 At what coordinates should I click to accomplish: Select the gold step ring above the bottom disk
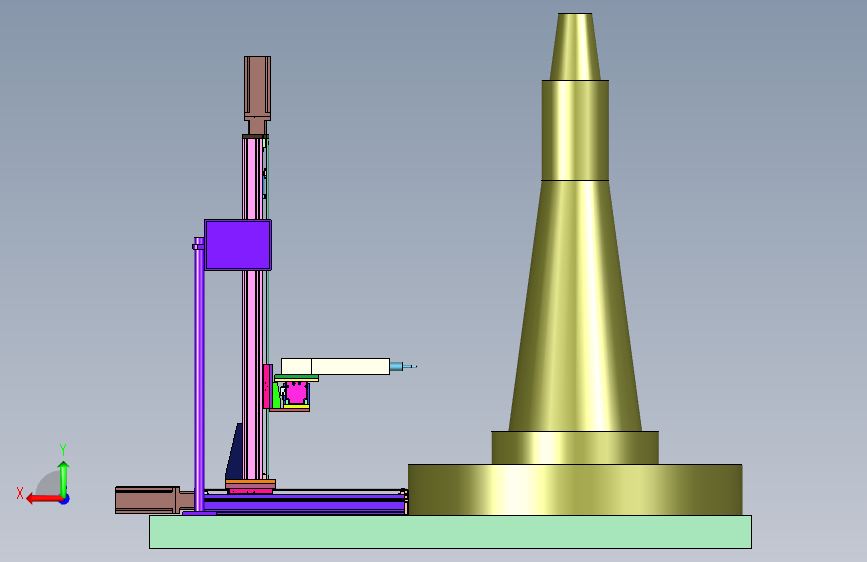575,447
